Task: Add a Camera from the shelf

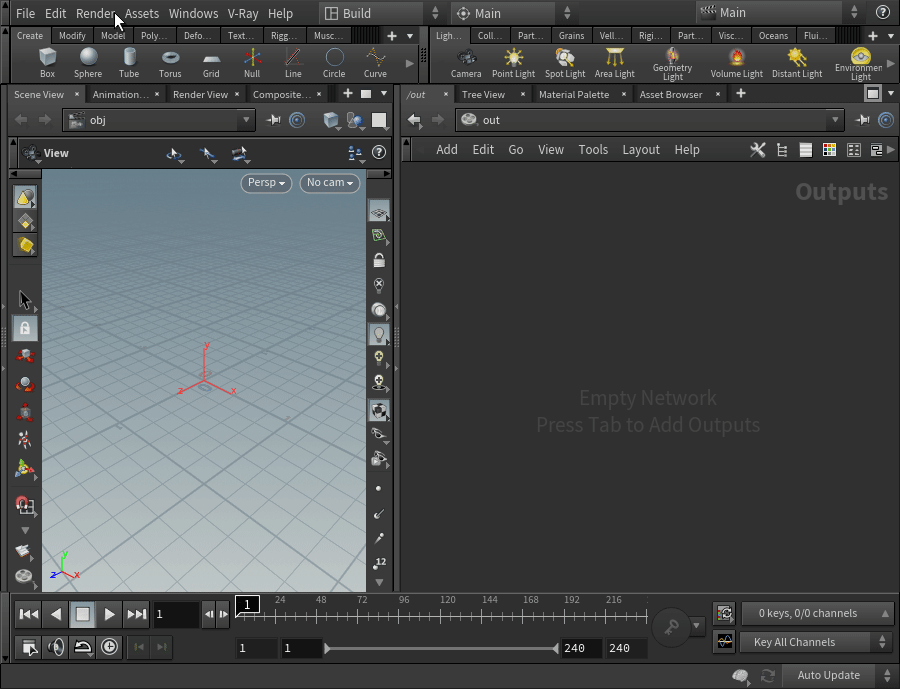Action: pos(466,63)
